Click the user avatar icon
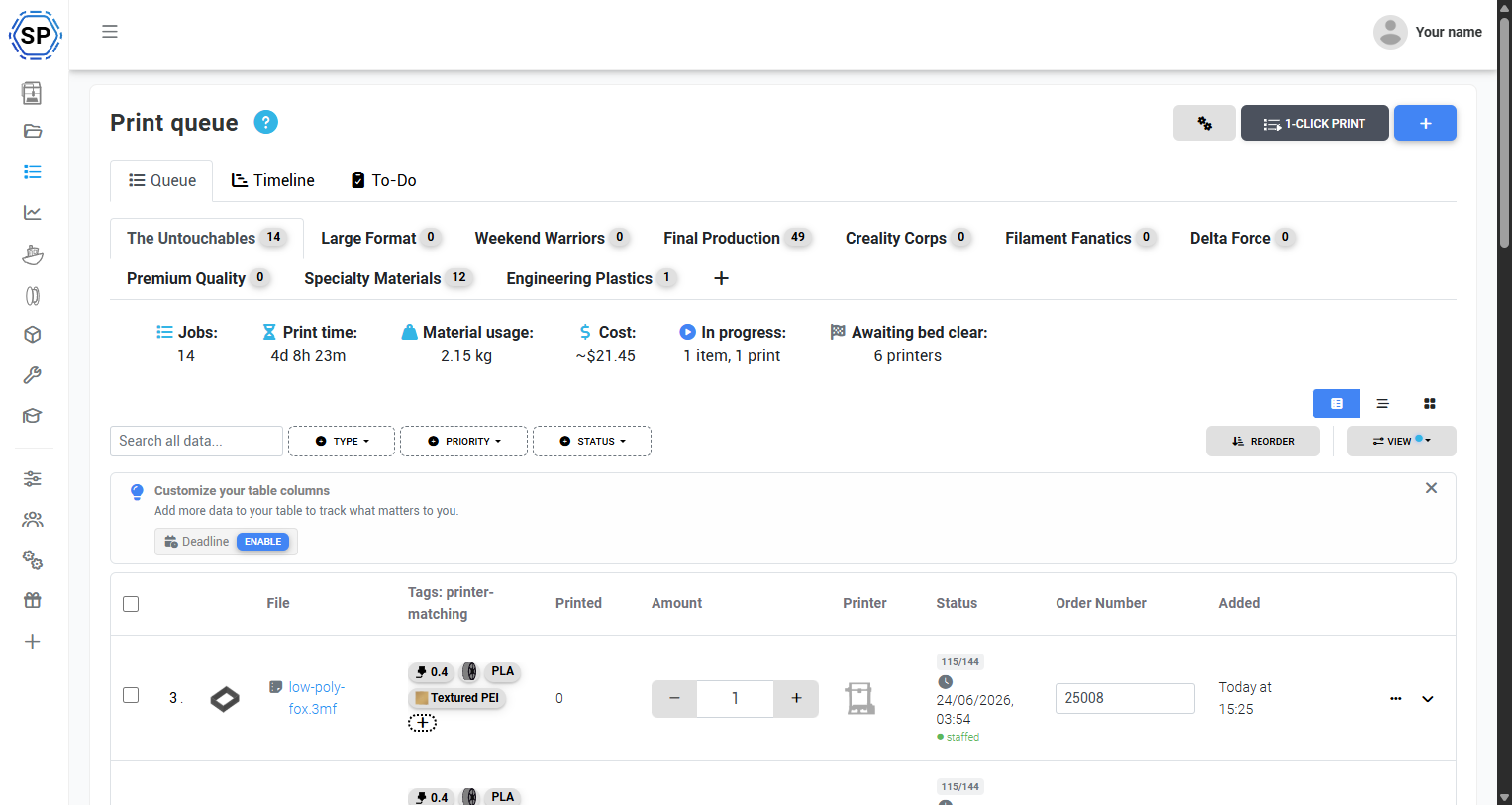The width and height of the screenshot is (1512, 805). 1390,32
